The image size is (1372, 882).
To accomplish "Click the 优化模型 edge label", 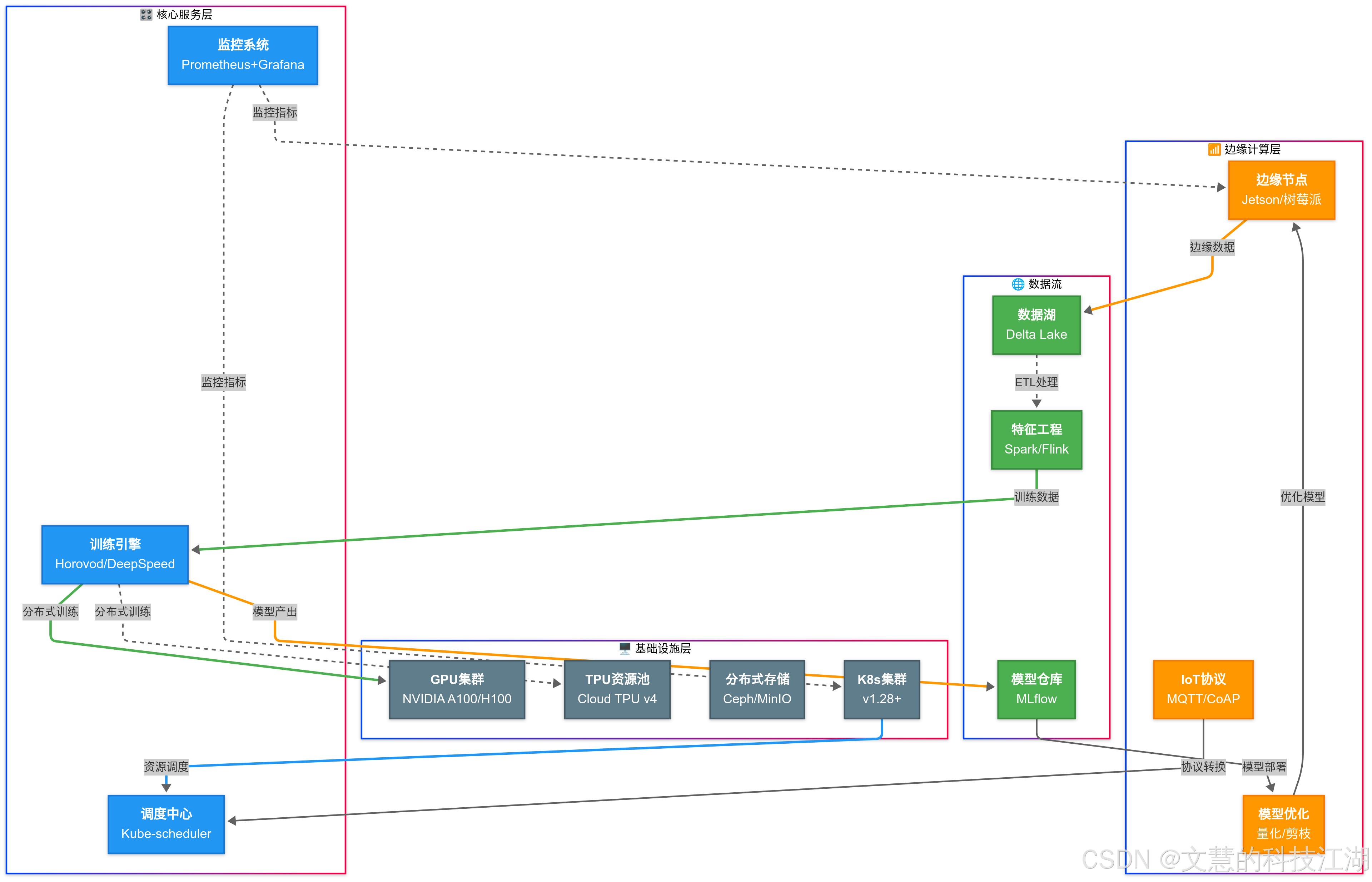I will tap(1303, 497).
